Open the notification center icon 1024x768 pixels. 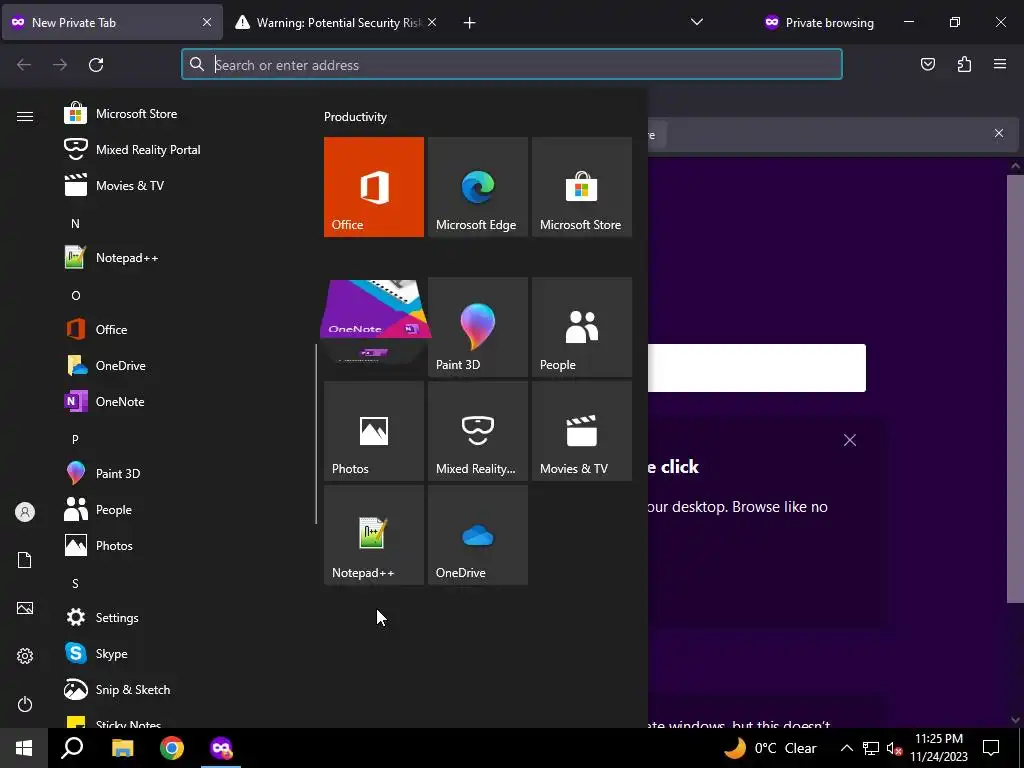click(x=991, y=748)
